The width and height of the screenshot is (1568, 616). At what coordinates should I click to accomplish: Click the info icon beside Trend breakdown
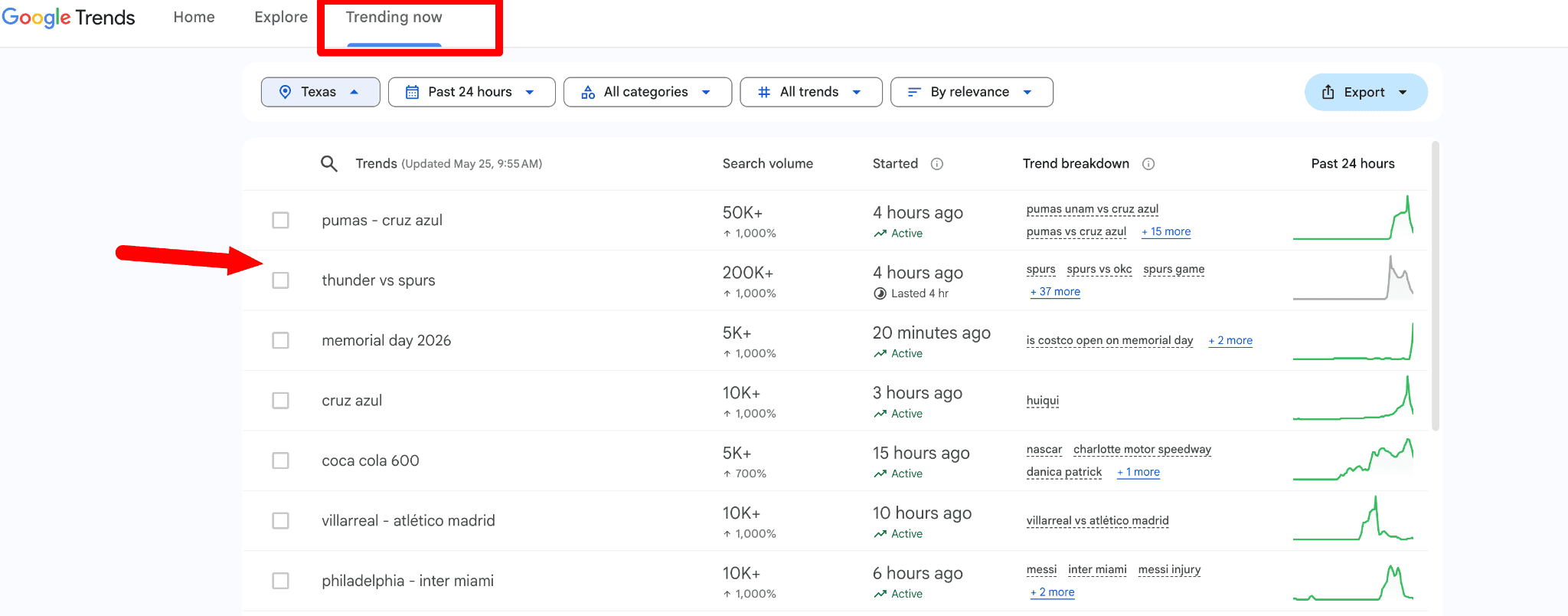[x=1148, y=164]
